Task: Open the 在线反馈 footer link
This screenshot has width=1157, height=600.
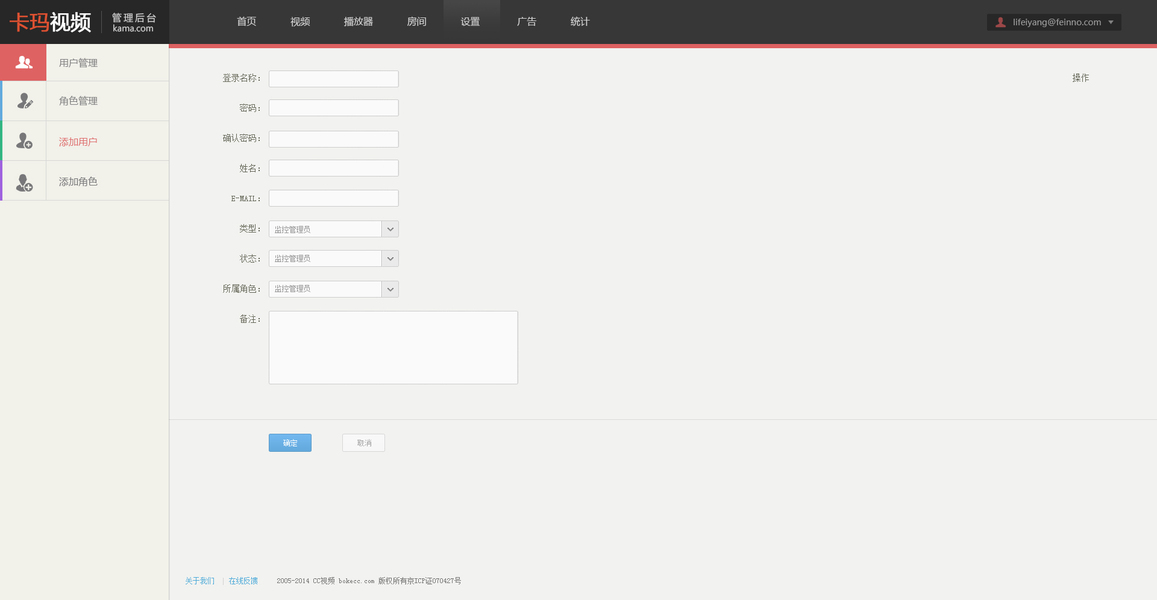Action: 244,581
